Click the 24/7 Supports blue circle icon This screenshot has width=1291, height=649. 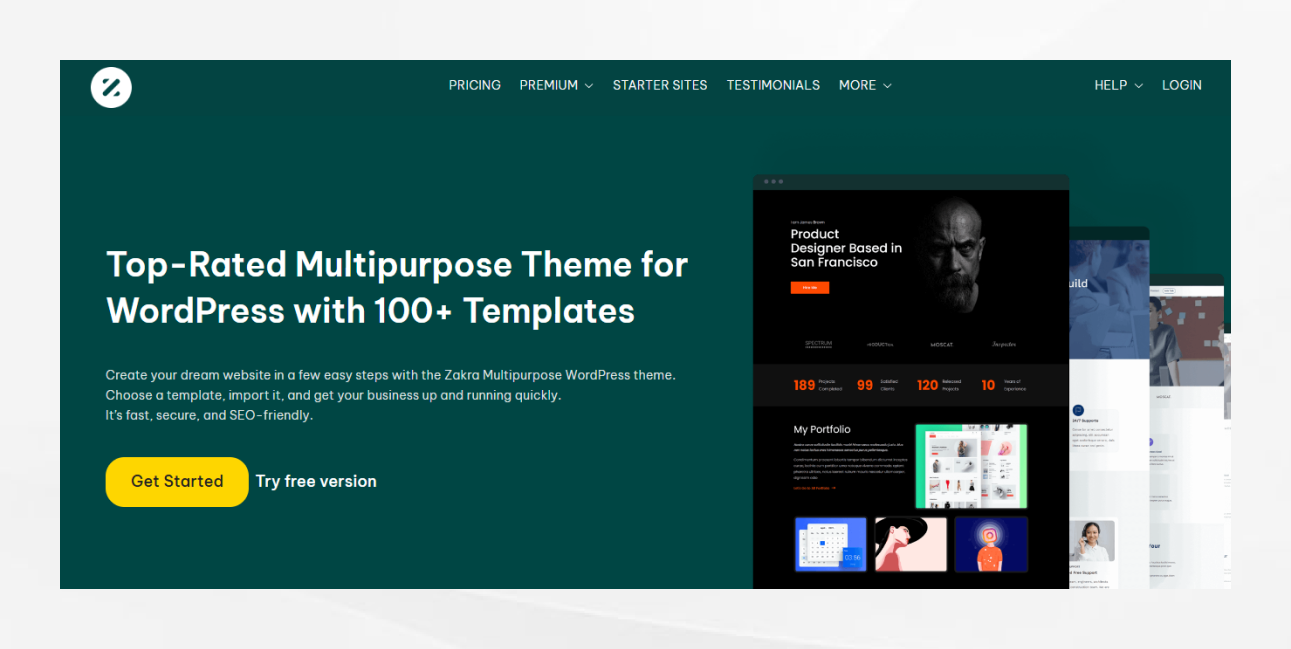(1079, 410)
